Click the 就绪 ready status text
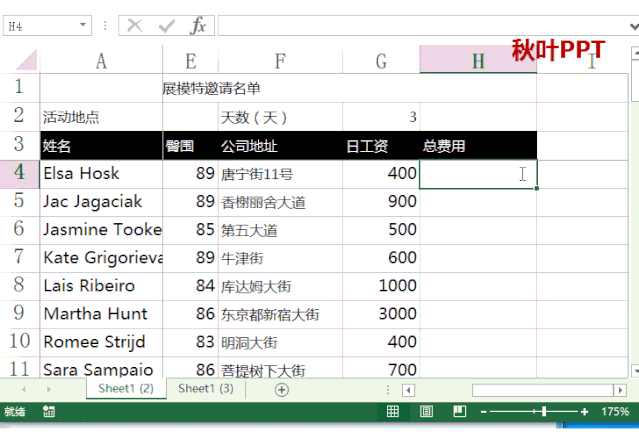This screenshot has height=439, width=639. pos(15,412)
